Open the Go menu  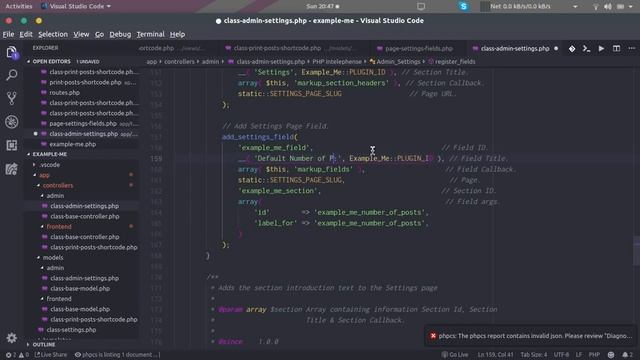coord(100,34)
